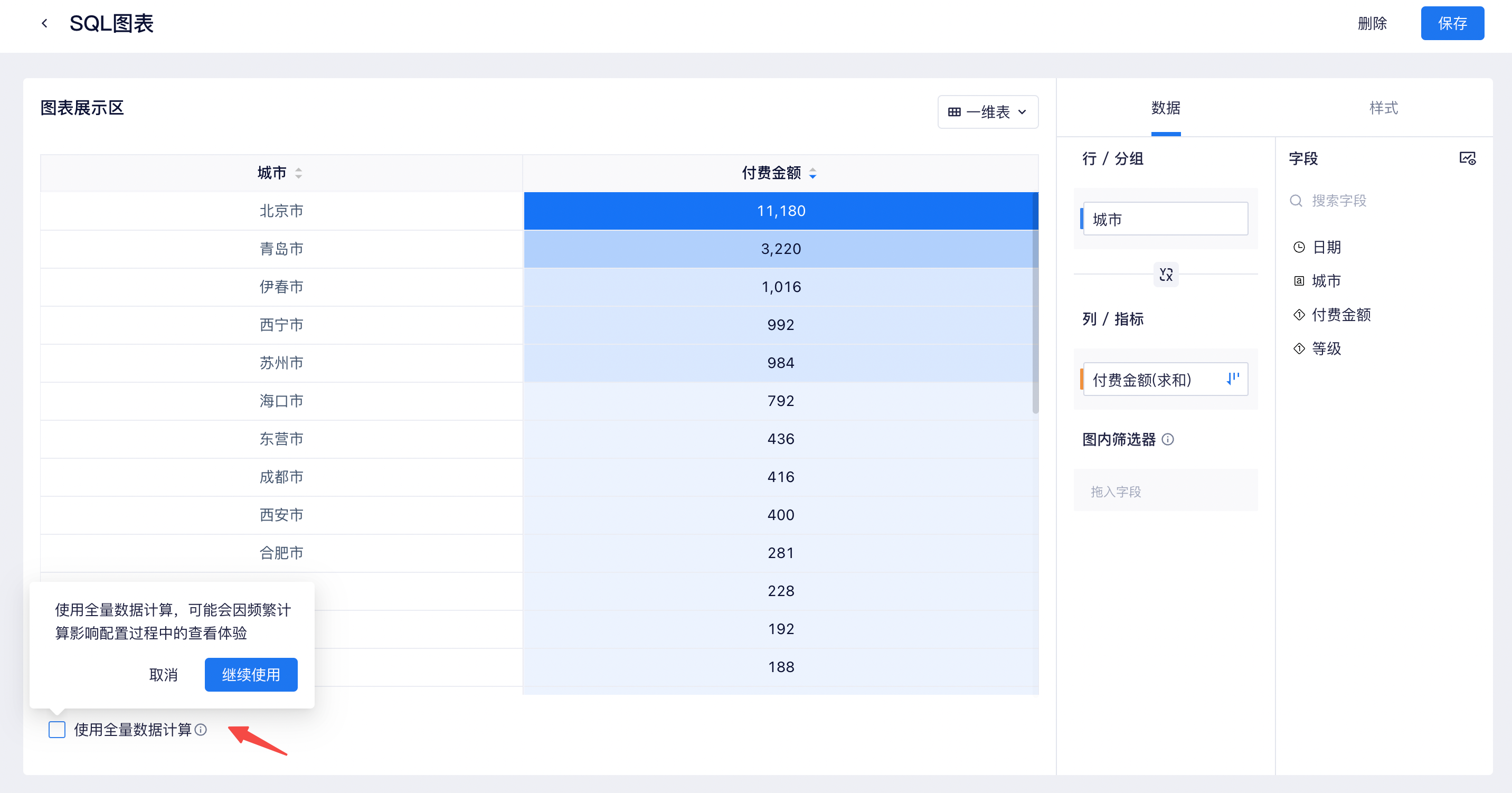
Task: Click the 228 value cell
Action: click(781, 590)
